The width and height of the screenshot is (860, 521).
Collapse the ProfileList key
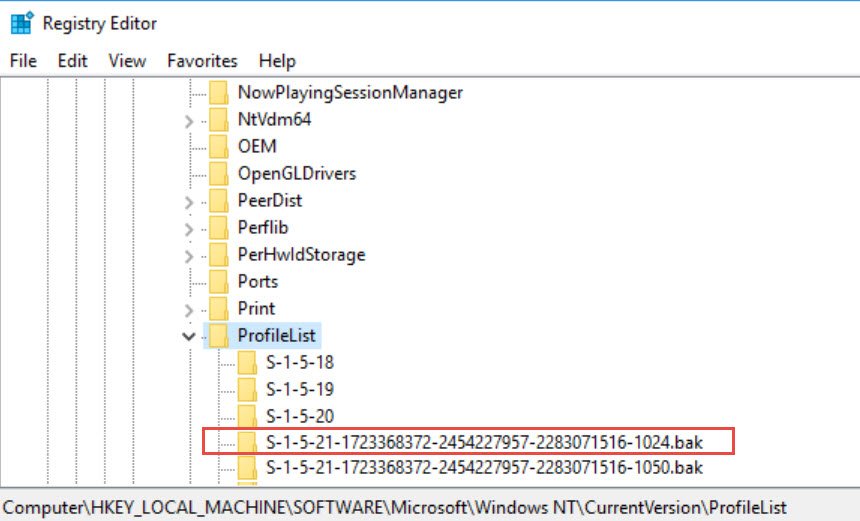pos(189,336)
